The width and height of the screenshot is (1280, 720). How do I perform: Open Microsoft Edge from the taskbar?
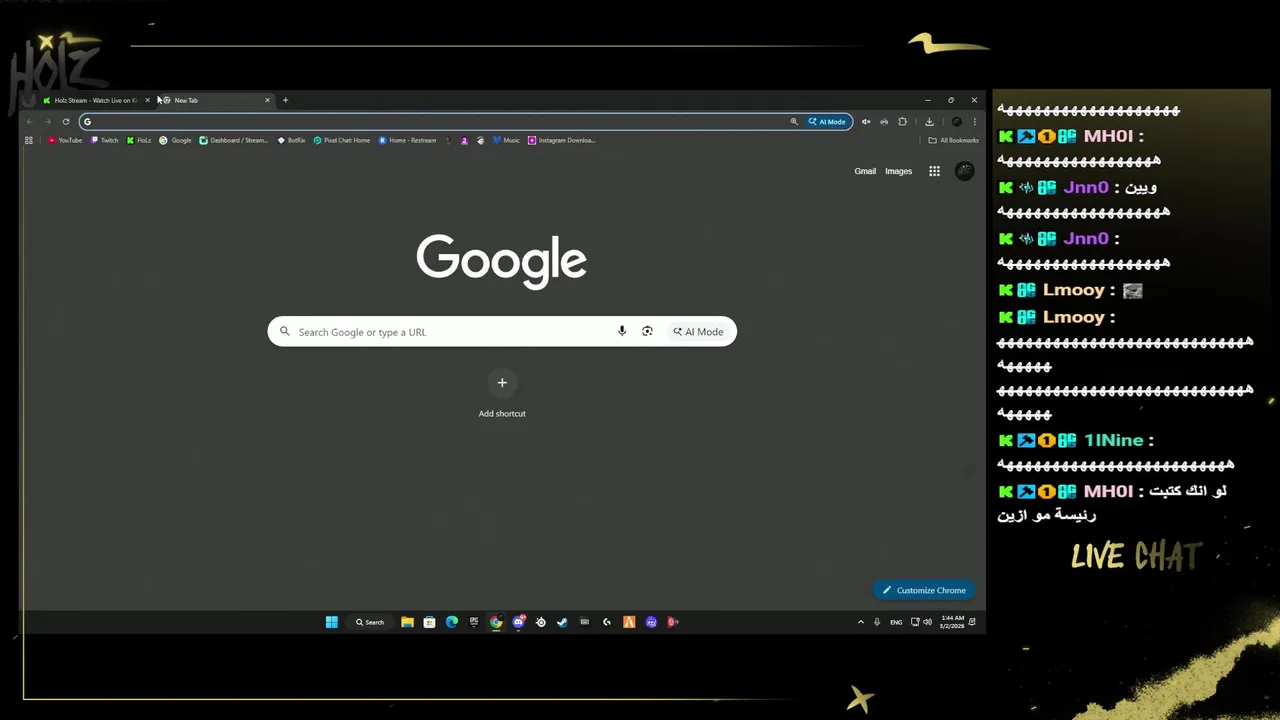click(x=452, y=622)
